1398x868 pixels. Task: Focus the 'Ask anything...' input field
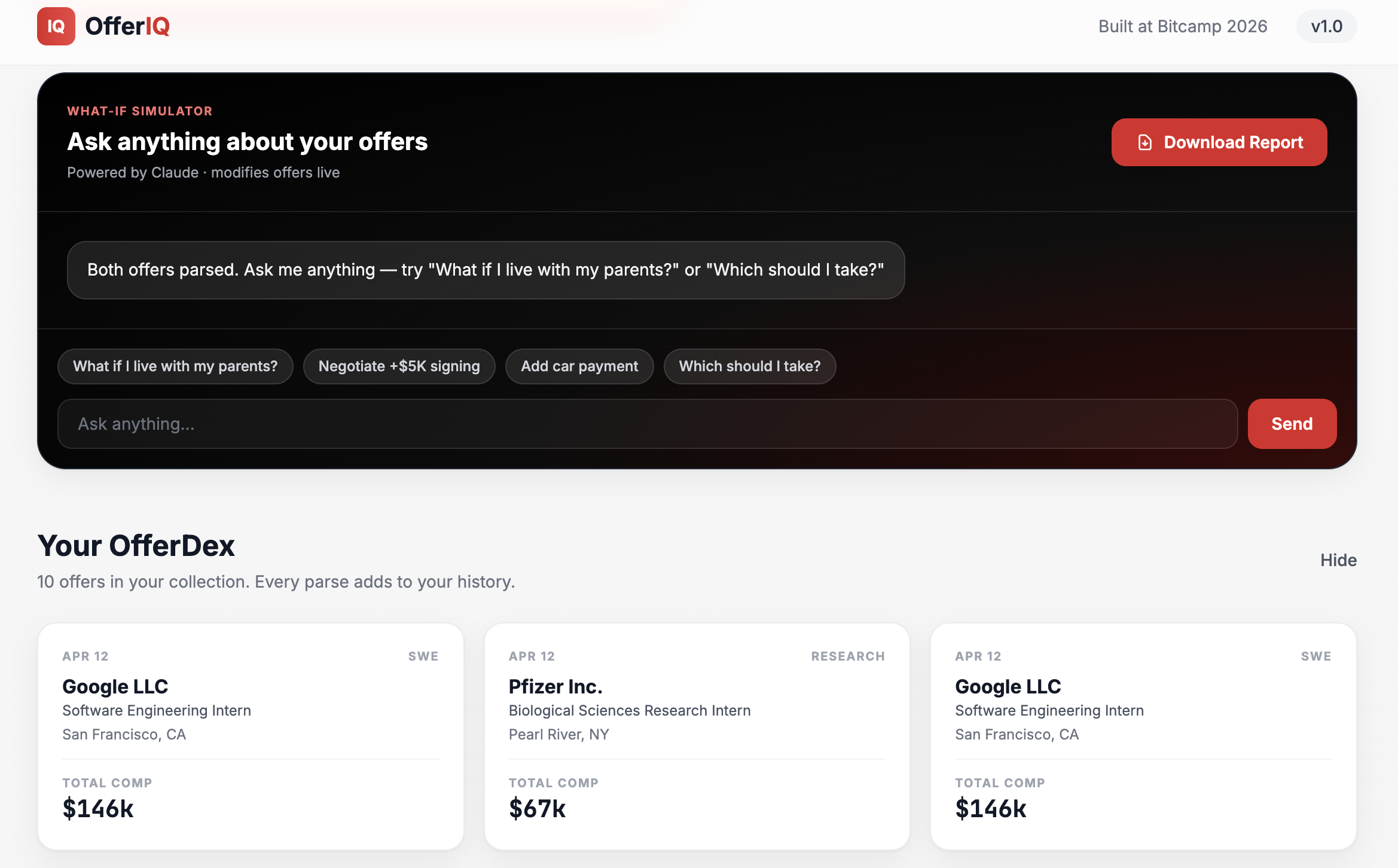[x=647, y=424]
